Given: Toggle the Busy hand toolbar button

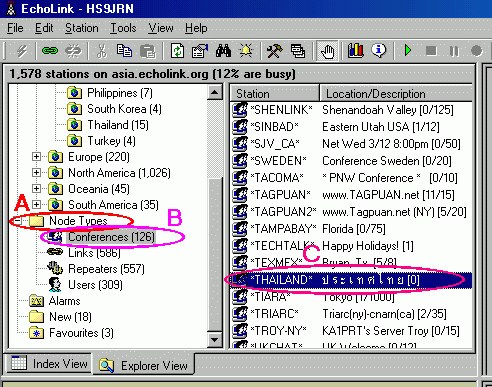Looking at the screenshot, I should [x=327, y=51].
